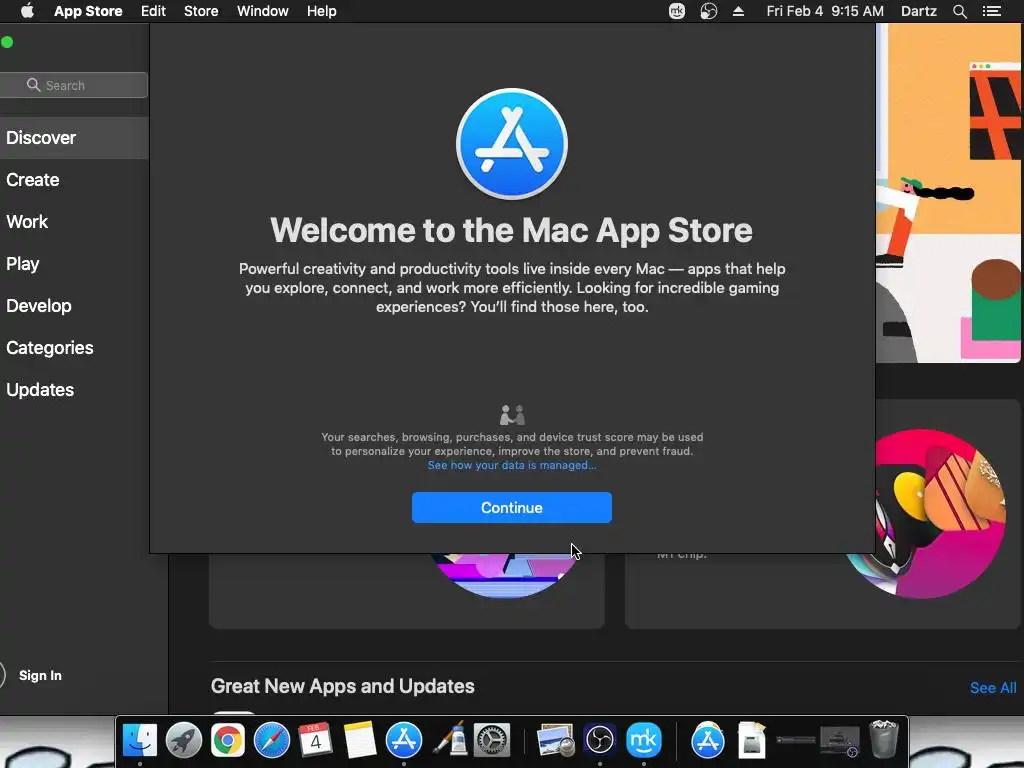Select Discover in the sidebar
This screenshot has width=1024, height=768.
click(x=74, y=138)
